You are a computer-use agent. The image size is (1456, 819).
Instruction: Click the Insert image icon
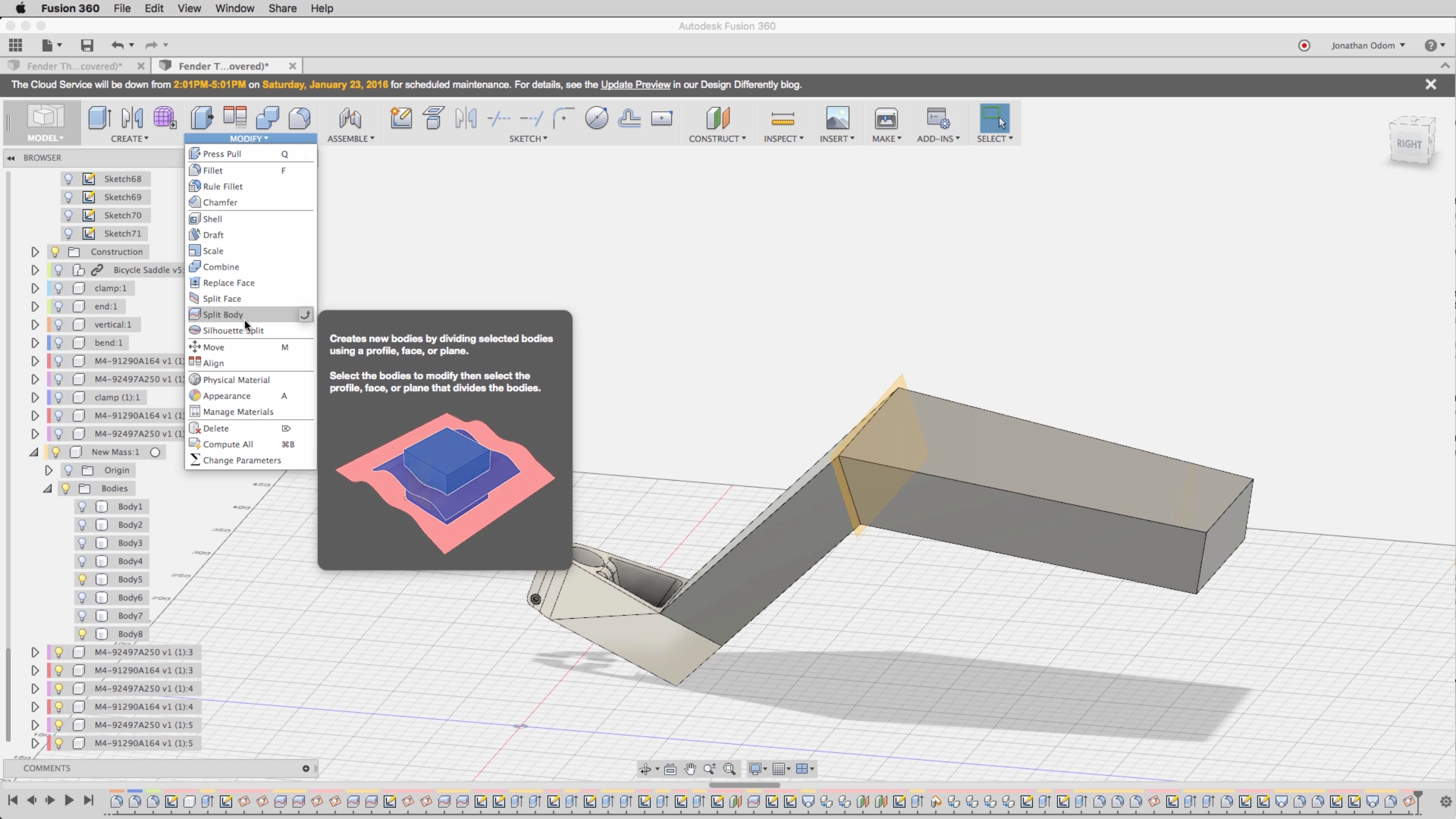pyautogui.click(x=837, y=118)
